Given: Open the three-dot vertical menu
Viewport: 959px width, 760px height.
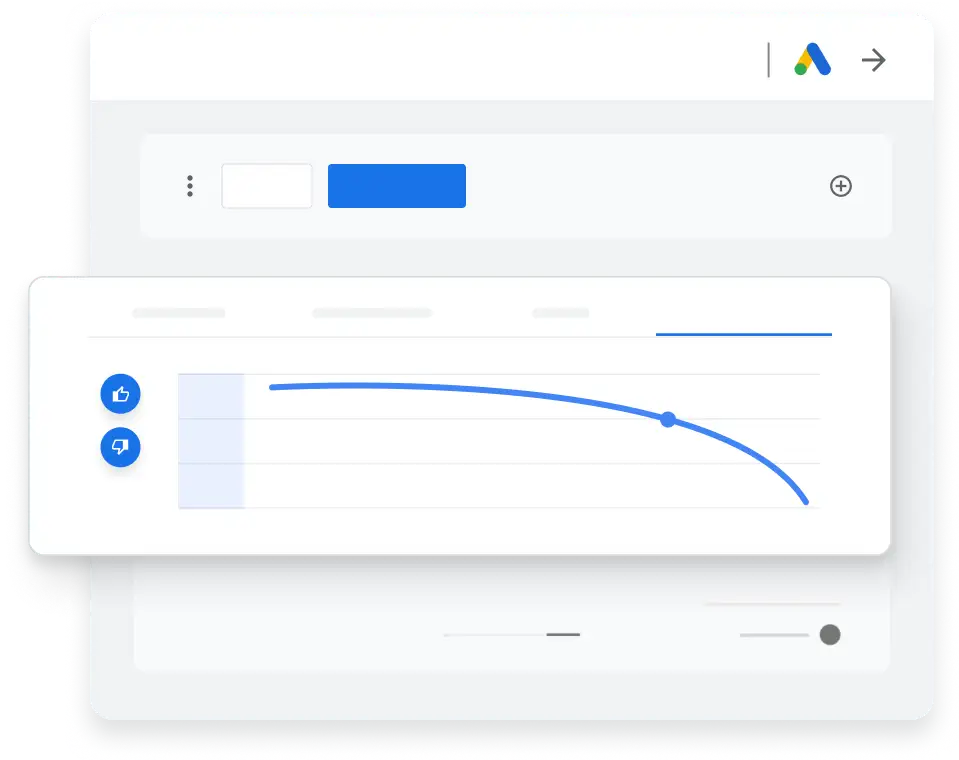Looking at the screenshot, I should (190, 186).
